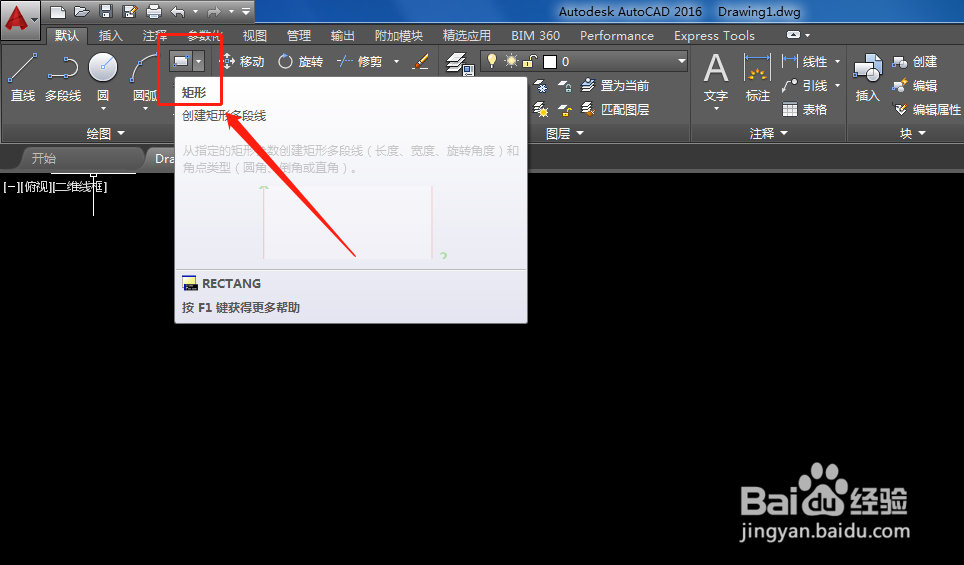The image size is (964, 565).
Task: Switch to the Express Tools tab
Action: pyautogui.click(x=714, y=36)
